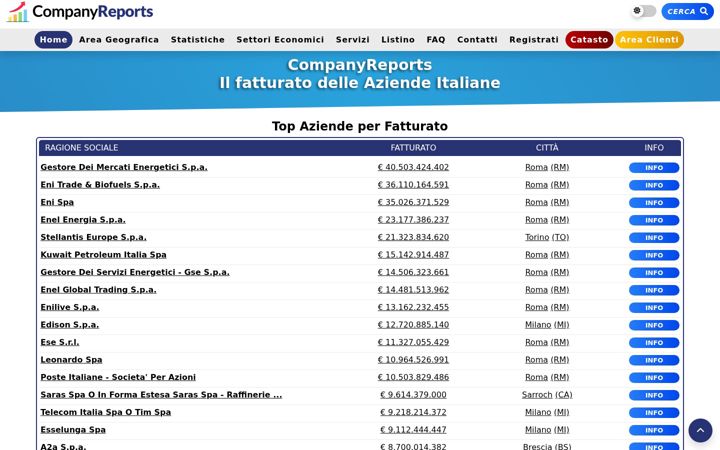Image resolution: width=720 pixels, height=450 pixels.
Task: Click INFO button for Edison S.p.a.
Action: tap(654, 325)
